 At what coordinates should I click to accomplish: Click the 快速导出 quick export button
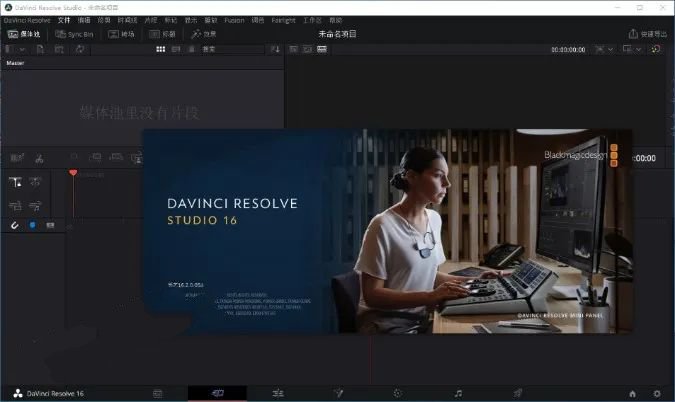647,34
